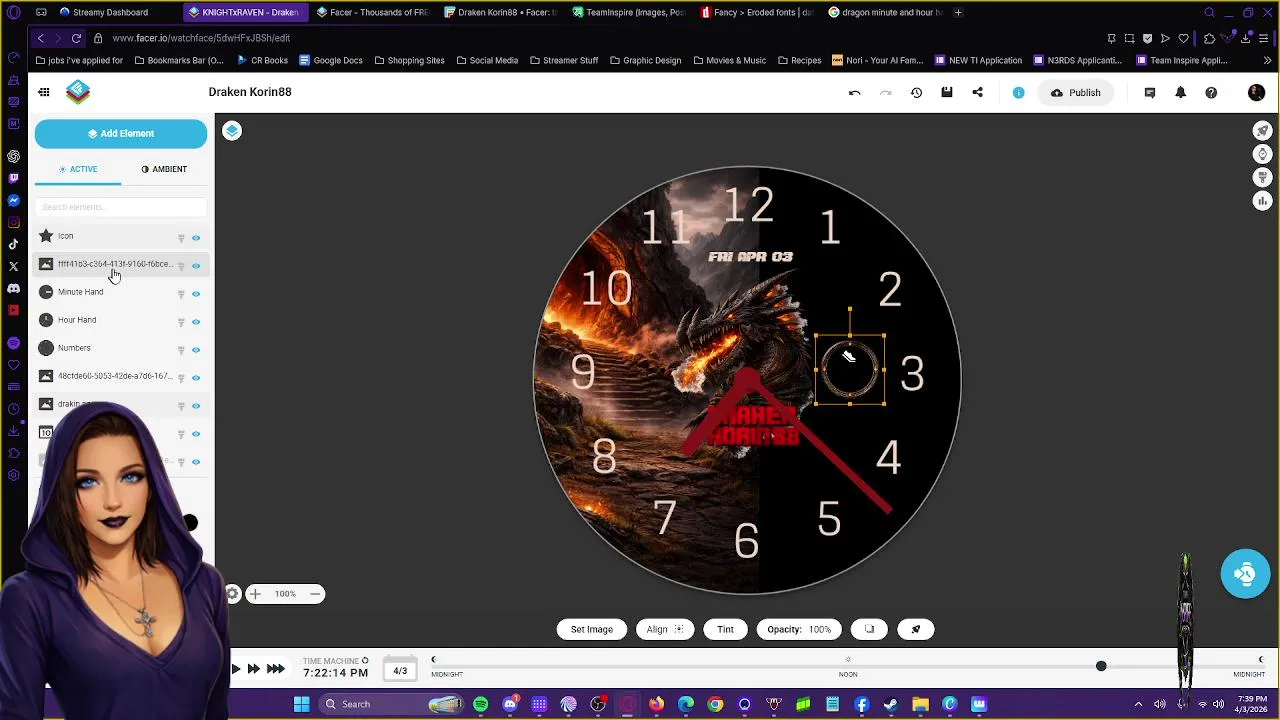Click the filter icon on Numbers row
Viewport: 1280px width, 720px height.
(181, 350)
